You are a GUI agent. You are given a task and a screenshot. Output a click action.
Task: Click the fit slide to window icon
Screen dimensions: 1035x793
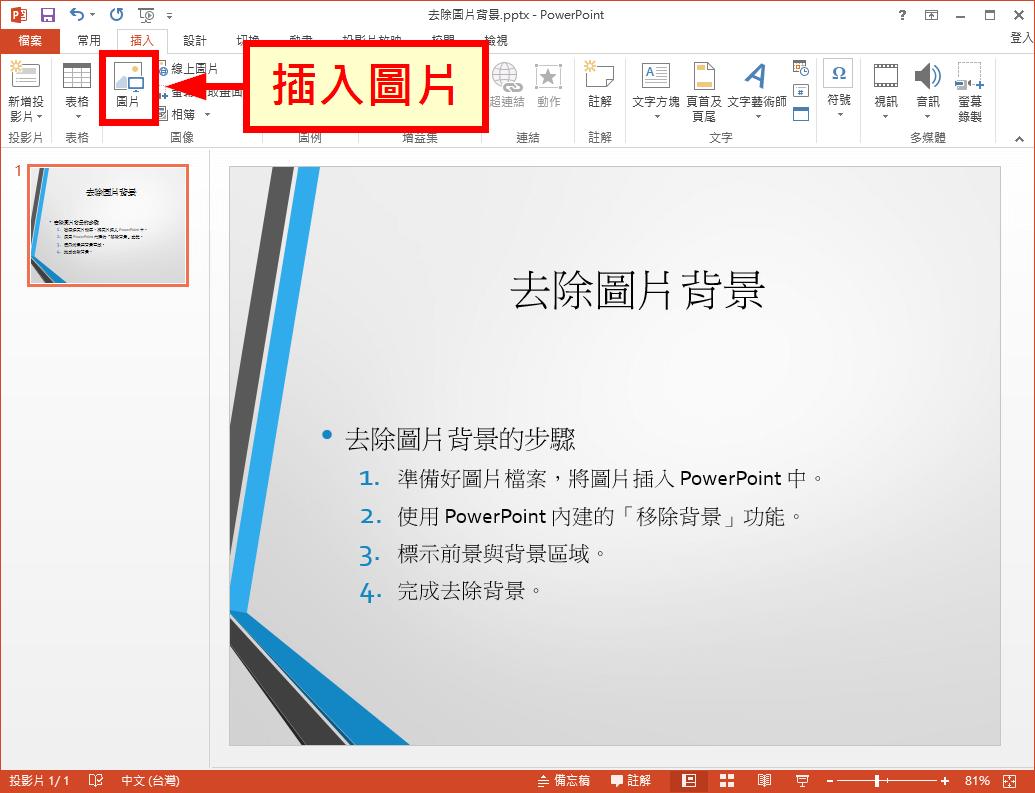(x=1009, y=781)
